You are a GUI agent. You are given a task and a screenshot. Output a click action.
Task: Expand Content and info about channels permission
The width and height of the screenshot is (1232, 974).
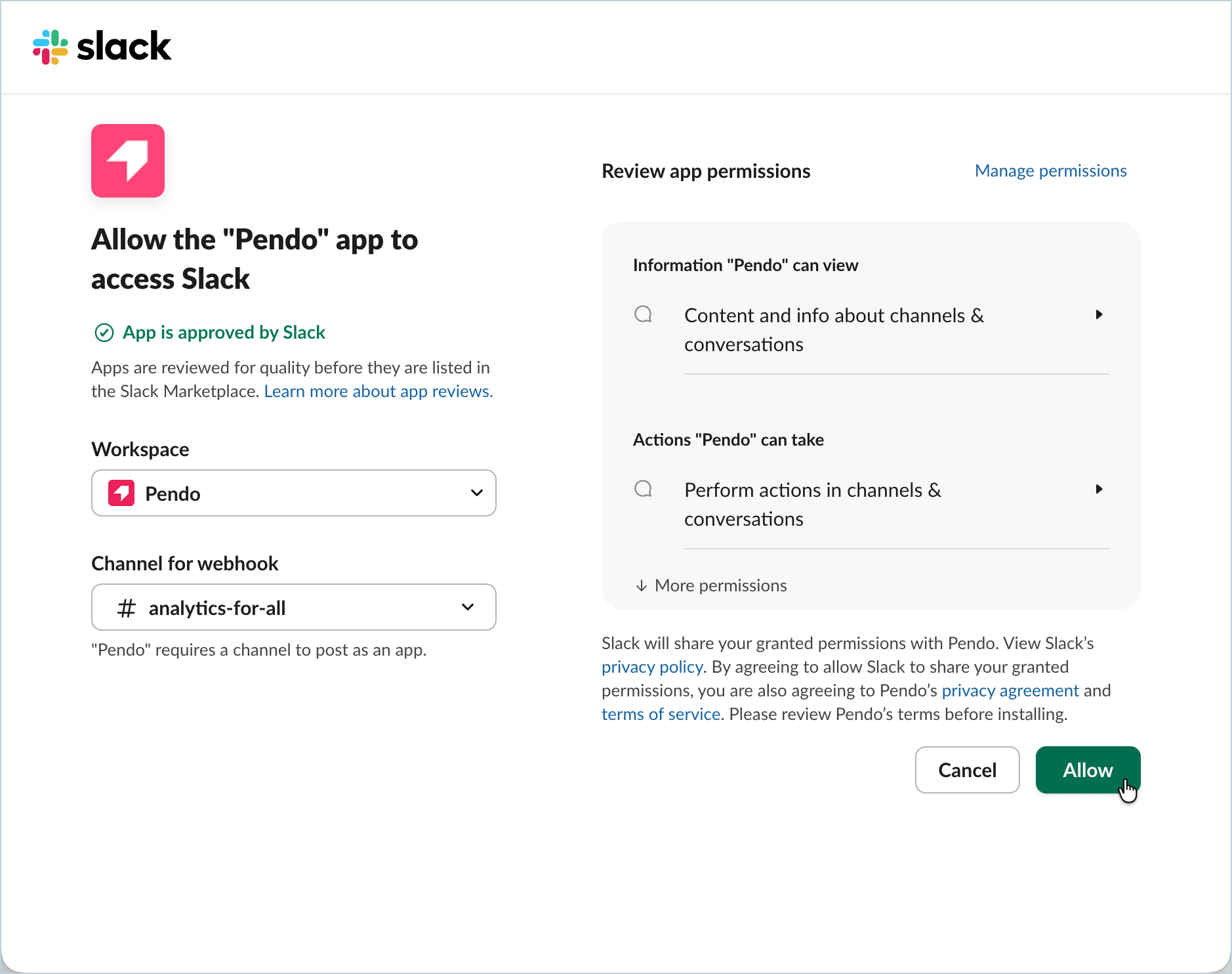coord(1099,314)
